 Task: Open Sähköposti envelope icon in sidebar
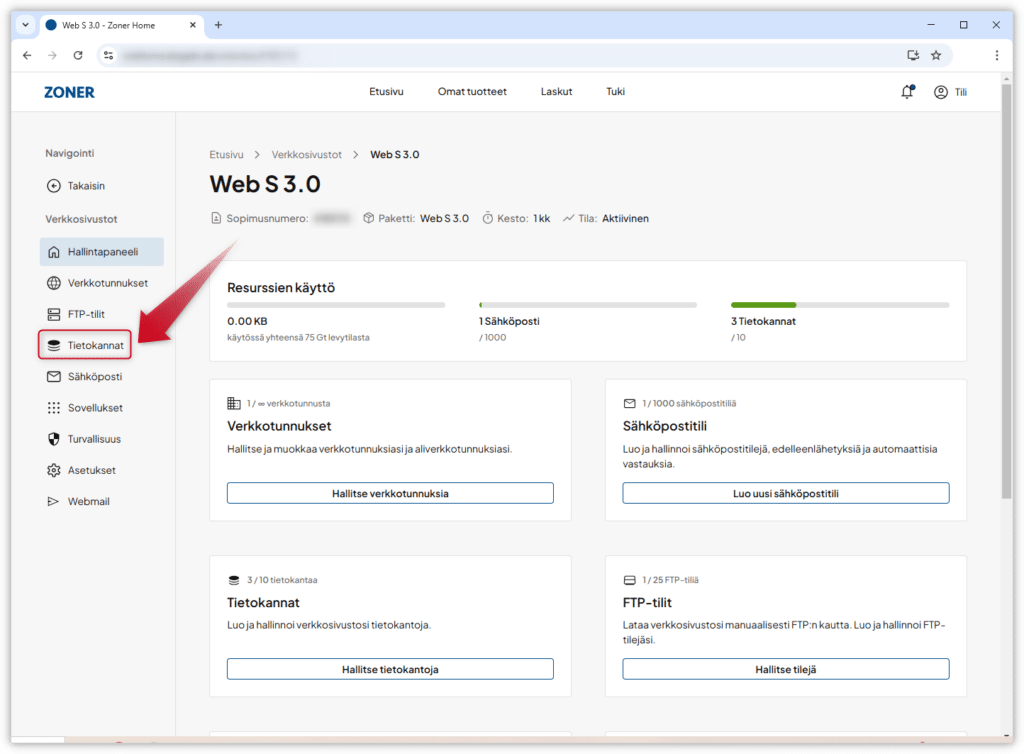point(54,377)
